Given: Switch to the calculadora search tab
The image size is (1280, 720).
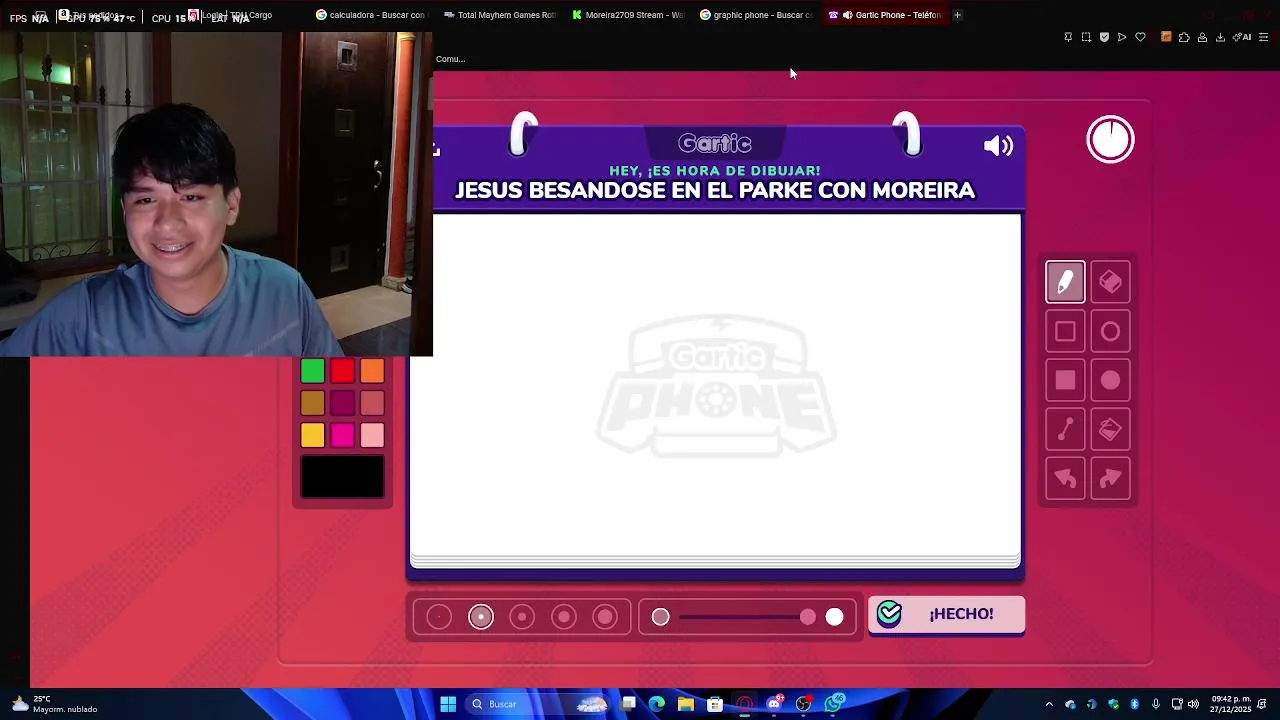Looking at the screenshot, I should pos(370,15).
